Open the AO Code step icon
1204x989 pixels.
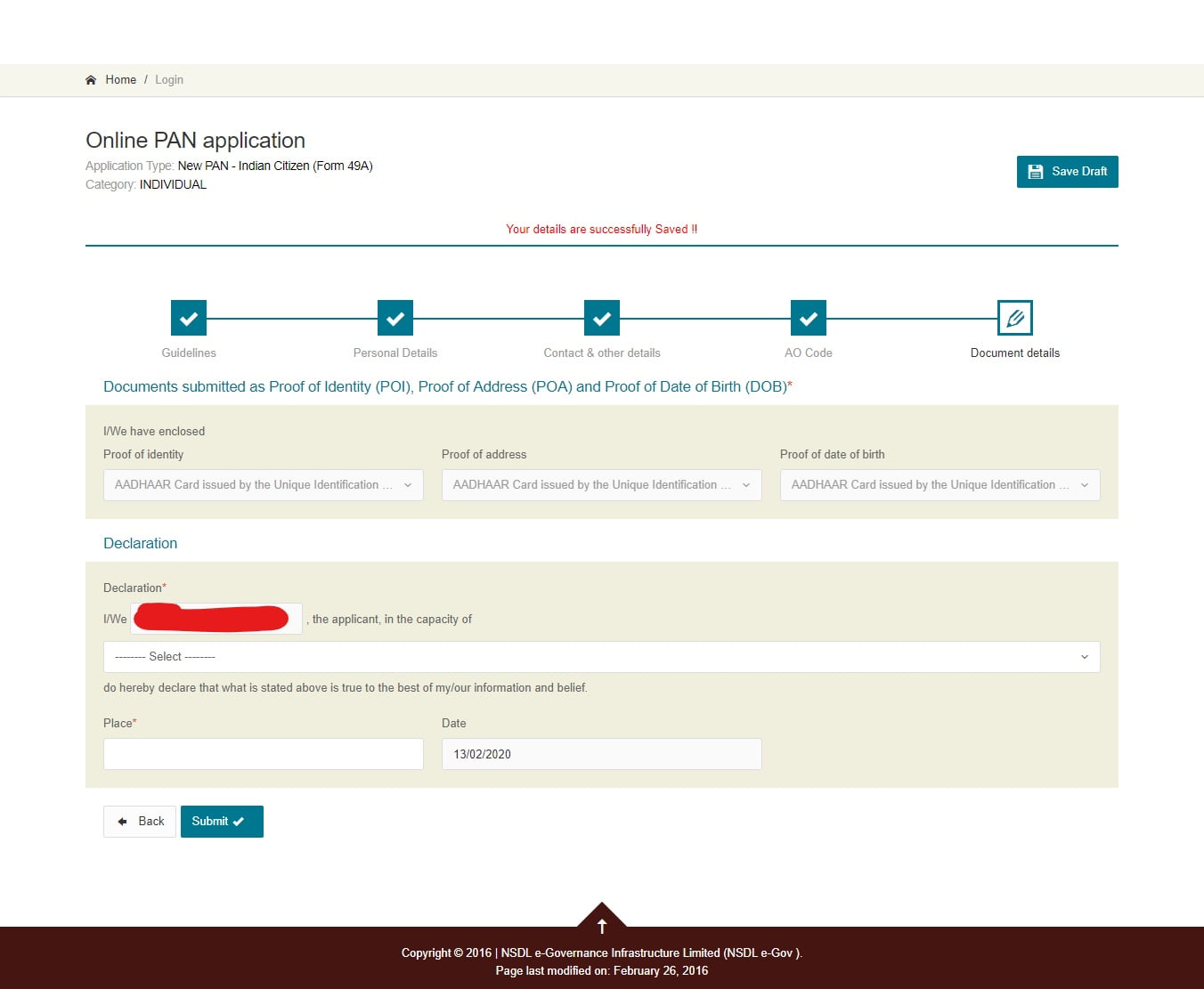coord(808,317)
